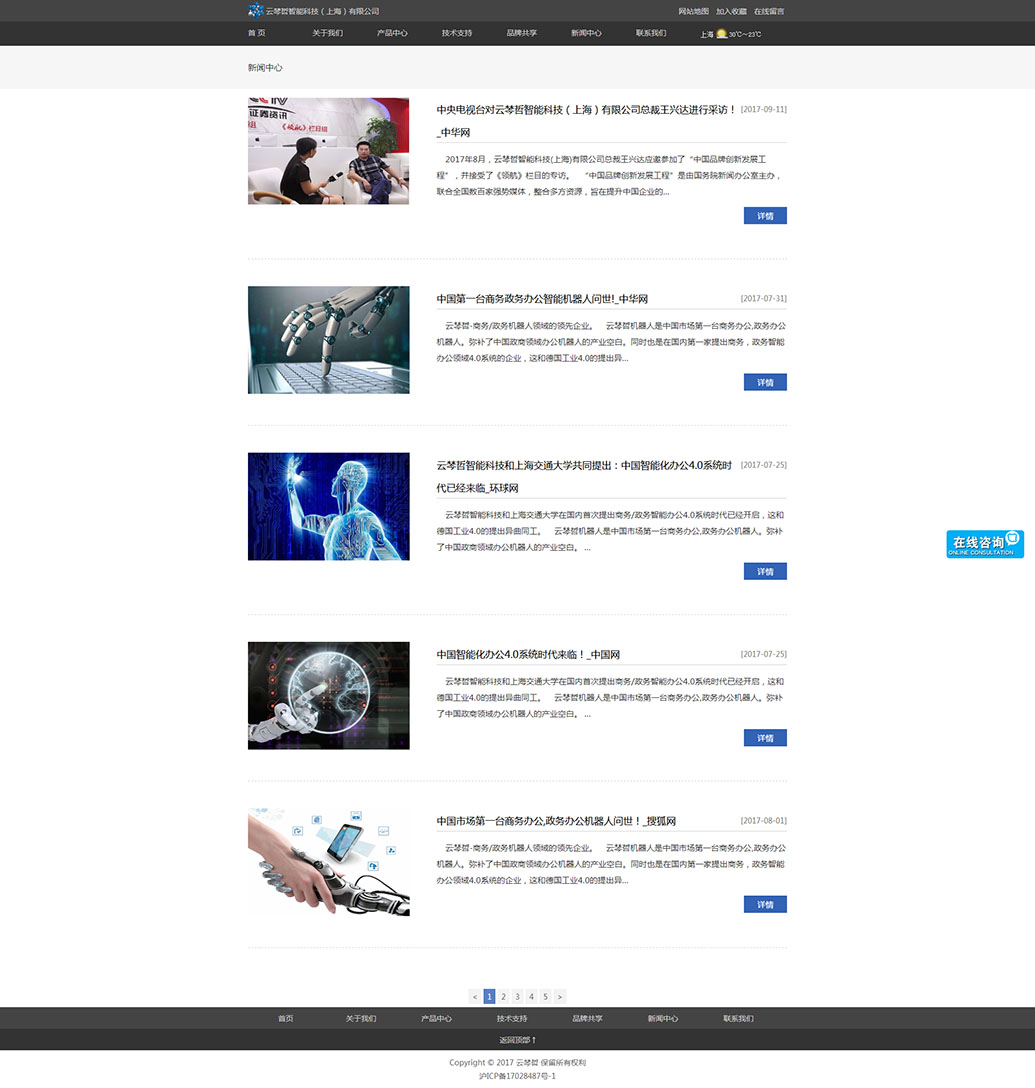The image size is (1035, 1088).
Task: Click the company logo icon in header
Action: 256,11
